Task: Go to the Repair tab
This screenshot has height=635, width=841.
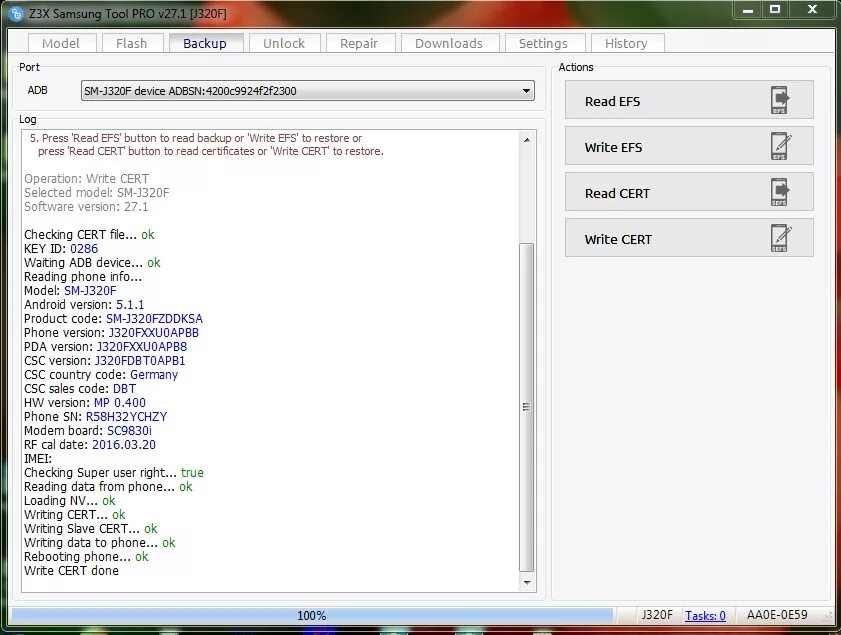Action: (x=359, y=43)
